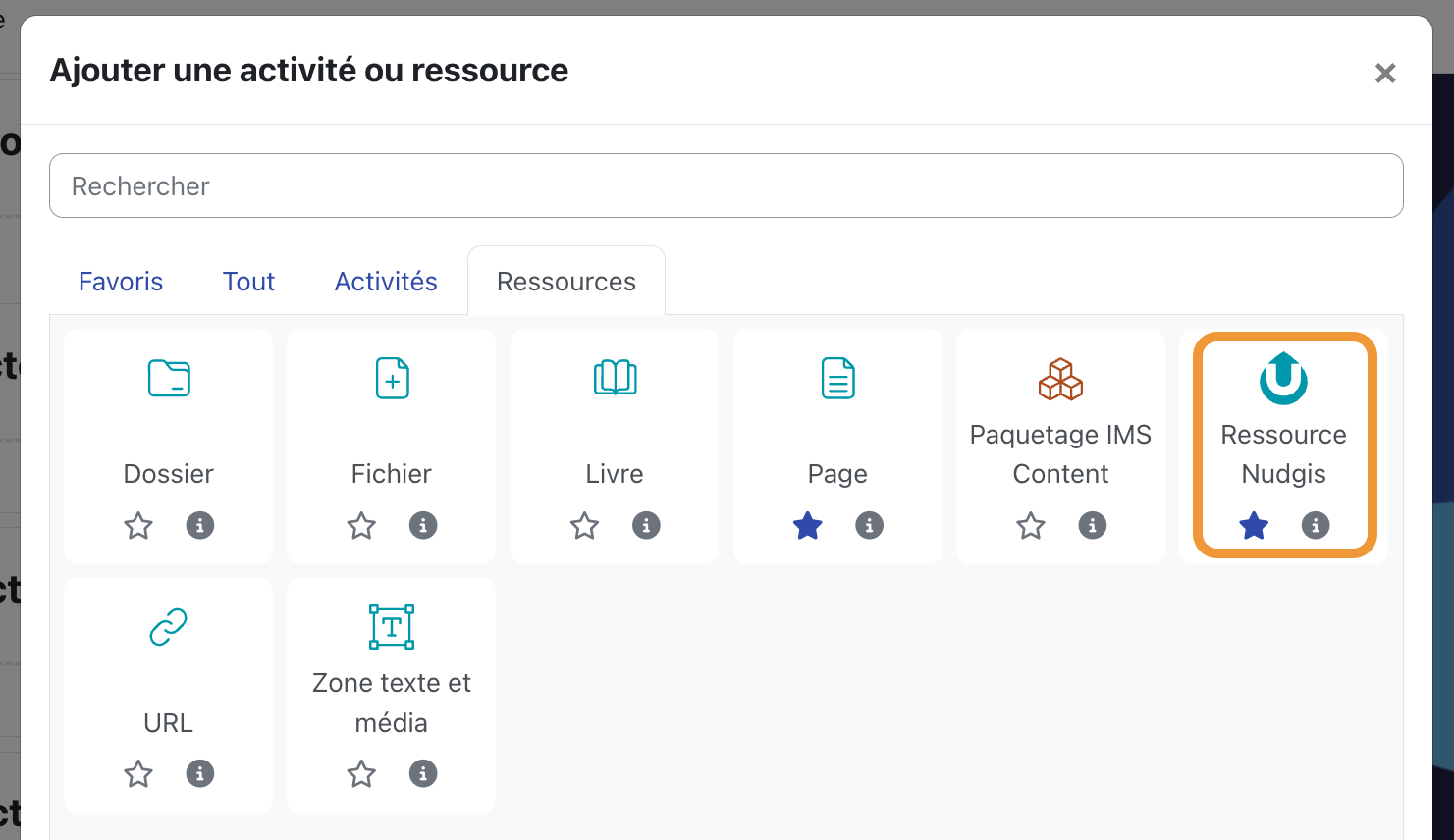Image resolution: width=1454 pixels, height=840 pixels.
Task: Pick the Livre book icon
Action: 615,378
